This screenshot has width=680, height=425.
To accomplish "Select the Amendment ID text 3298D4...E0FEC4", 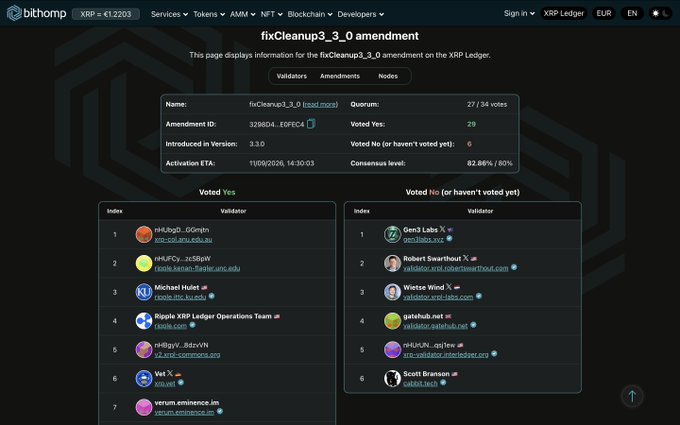I will pyautogui.click(x=277, y=124).
